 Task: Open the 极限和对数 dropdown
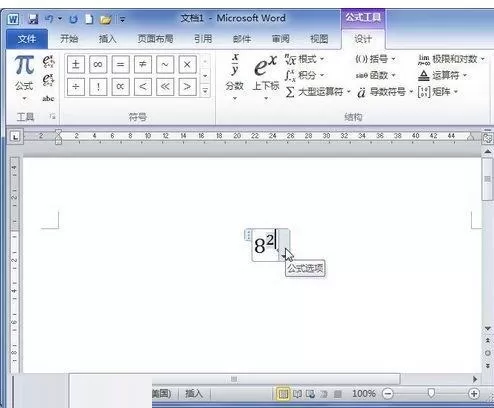coord(451,59)
